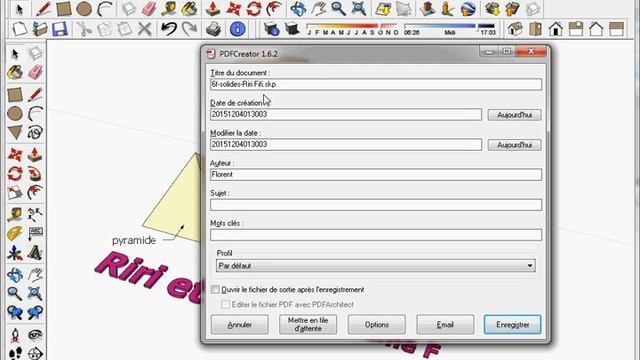Viewport: 640px width, 360px height.
Task: Select the Protractor tool
Action: (x=15, y=233)
